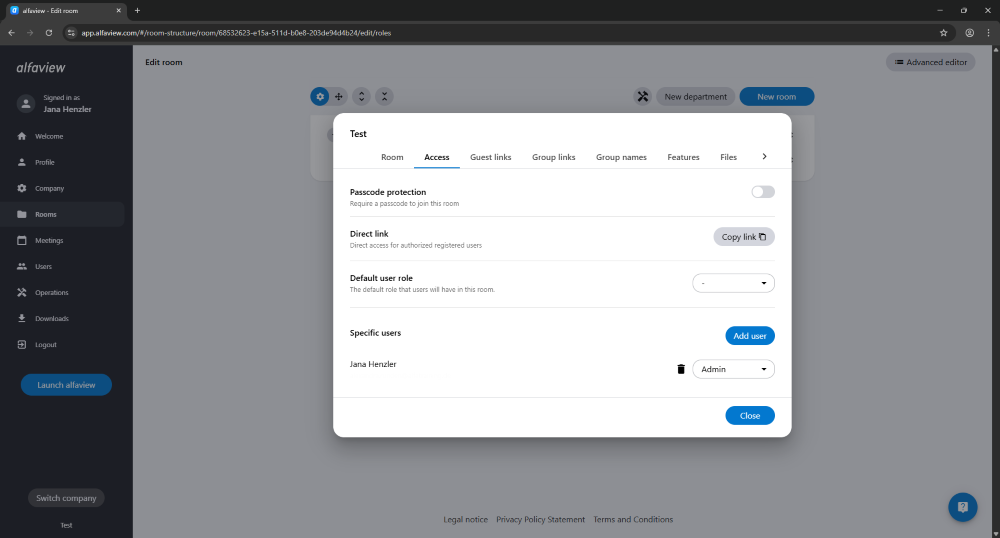The height and width of the screenshot is (538, 1000).
Task: Open the Meetings calendar icon in sidebar
Action: point(22,240)
